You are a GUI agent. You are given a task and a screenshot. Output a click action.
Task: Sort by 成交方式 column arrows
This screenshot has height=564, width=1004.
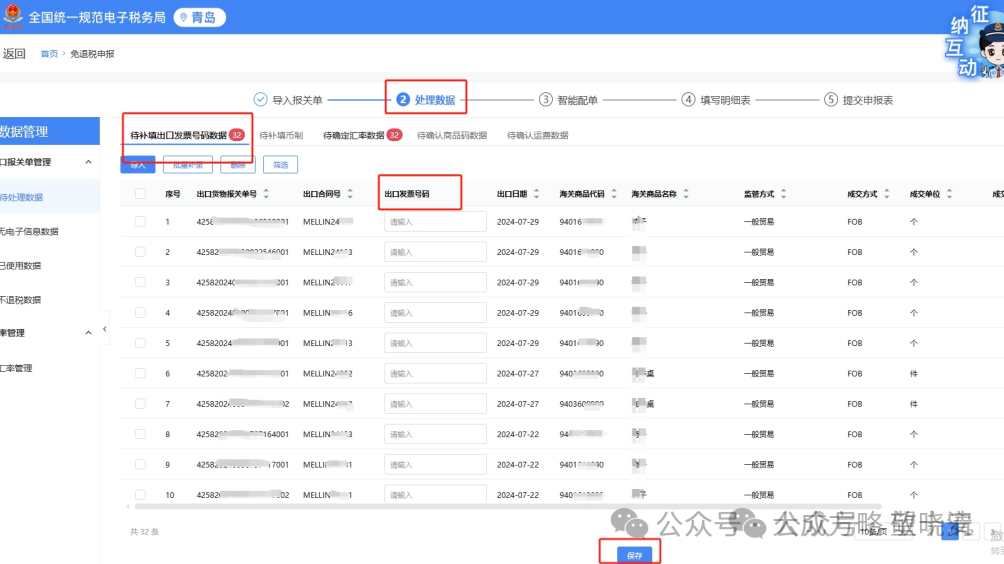(x=887, y=193)
